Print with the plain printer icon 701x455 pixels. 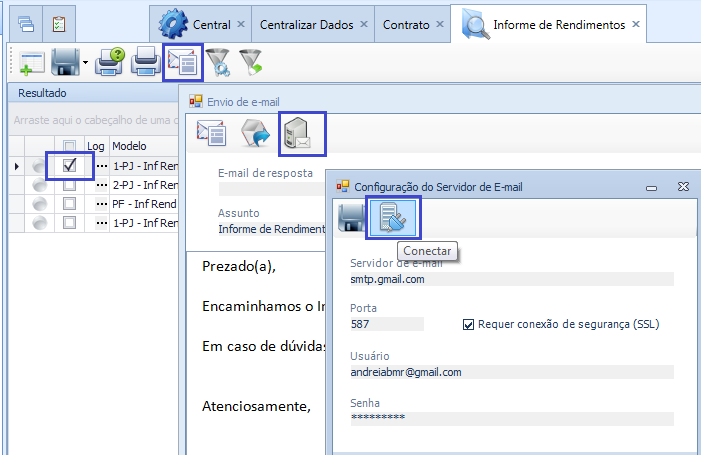coord(146,62)
